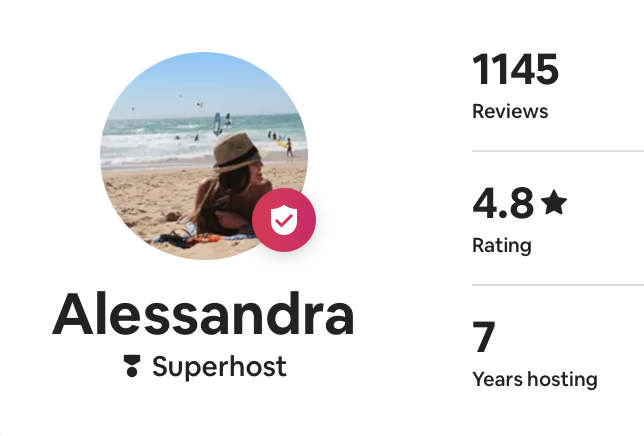The image size is (644, 436).
Task: Click the windsurf sail in the photo
Action: 217,123
